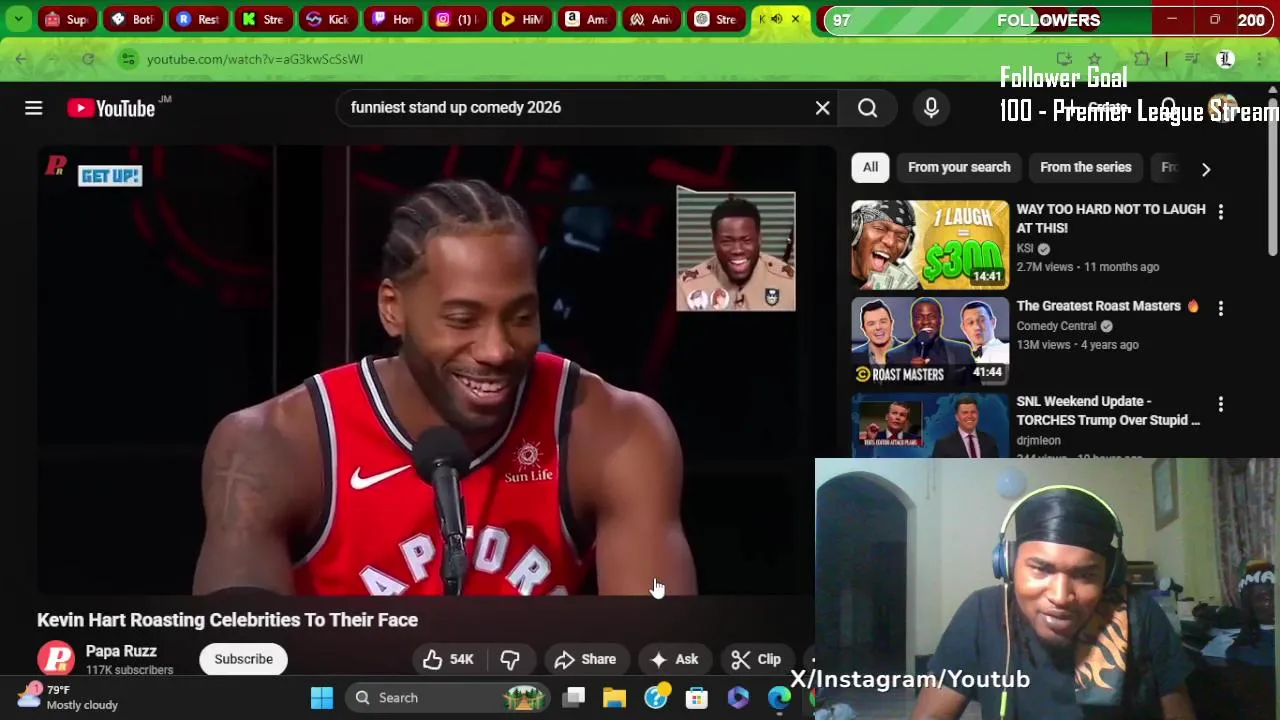Open options menu for Roast Masters video
This screenshot has width=1280, height=720.
1220,308
